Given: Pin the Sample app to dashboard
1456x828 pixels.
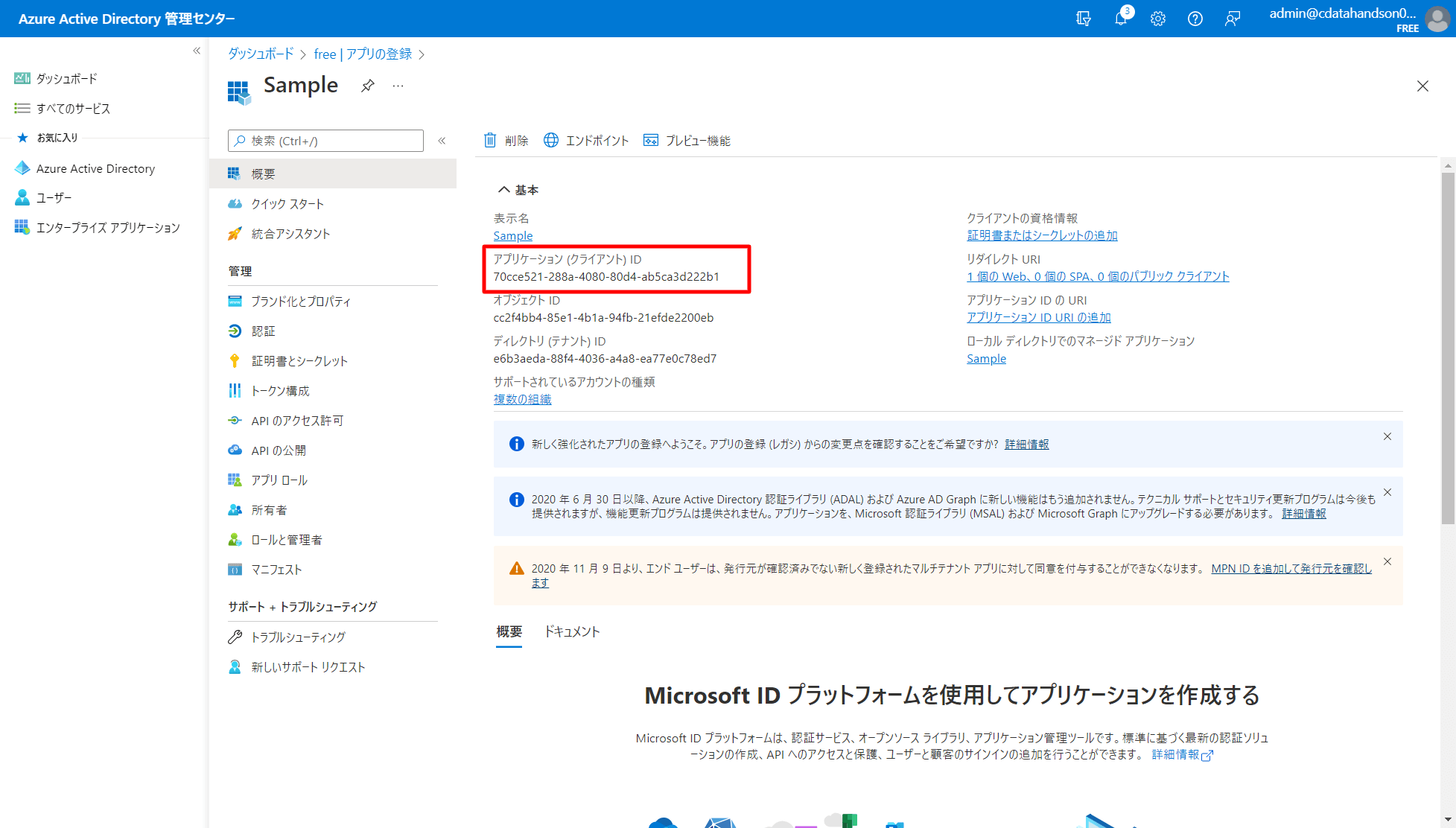Looking at the screenshot, I should tap(367, 86).
